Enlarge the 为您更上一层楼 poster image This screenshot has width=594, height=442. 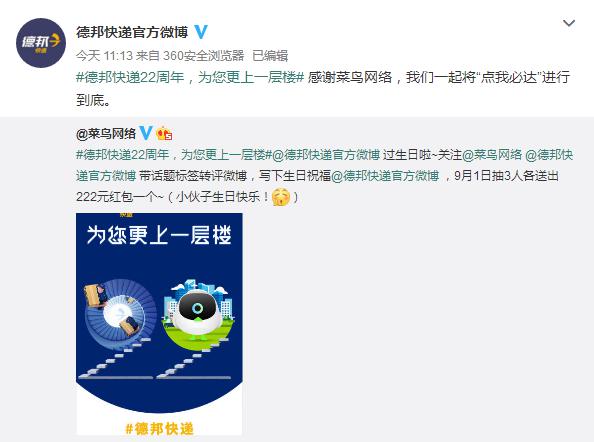point(159,324)
